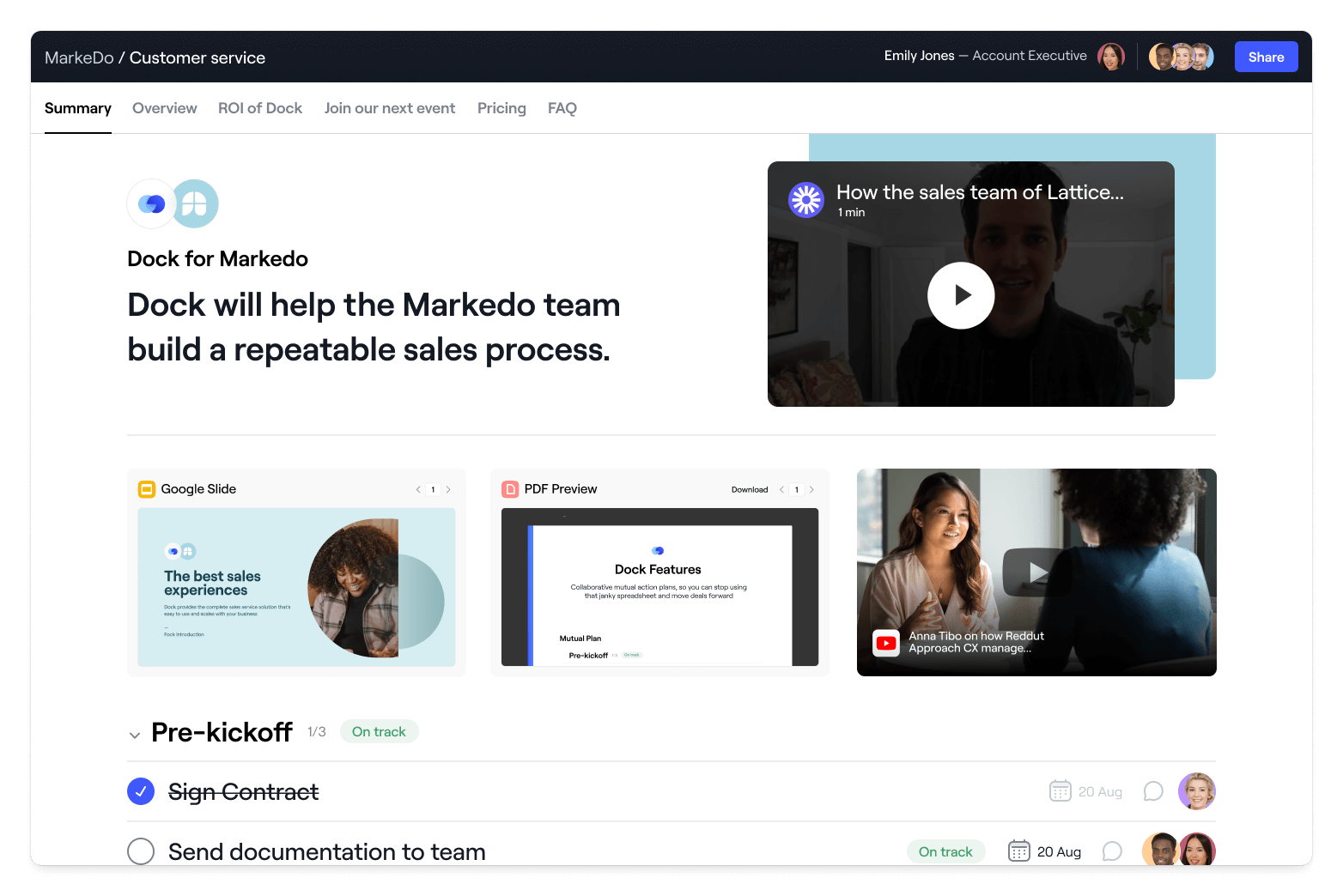Image resolution: width=1343 pixels, height=896 pixels.
Task: Click the Dock for Markedo heading
Action: click(x=217, y=258)
